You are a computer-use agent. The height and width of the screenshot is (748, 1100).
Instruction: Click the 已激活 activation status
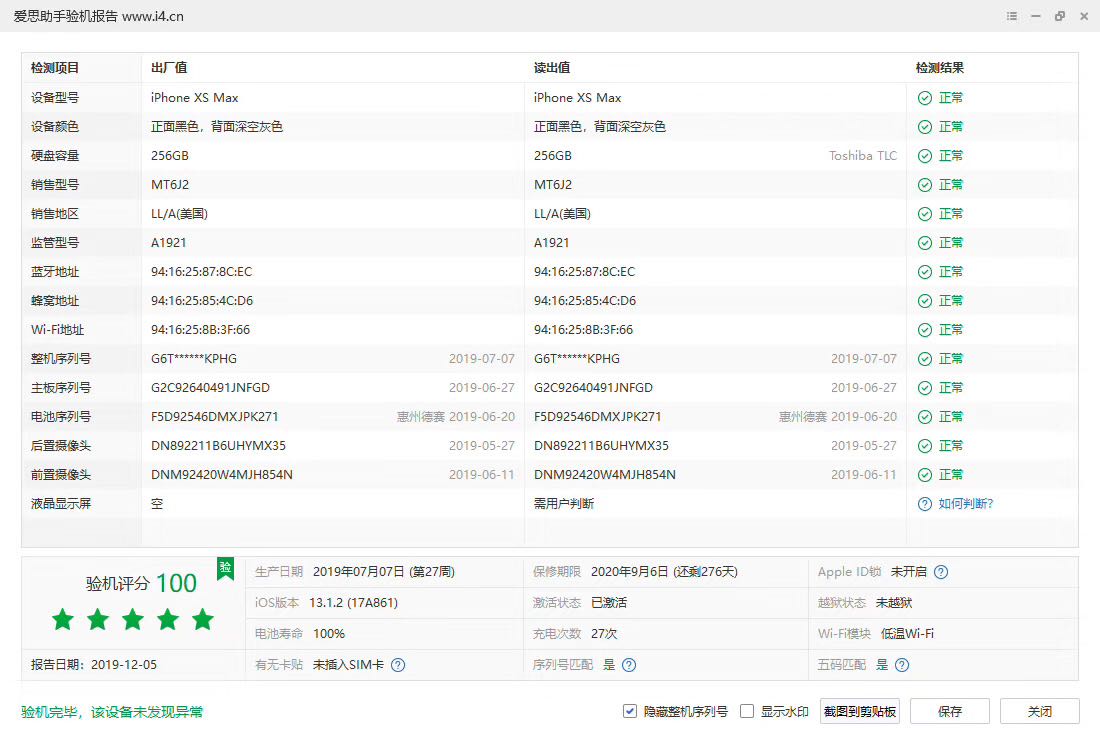click(609, 603)
